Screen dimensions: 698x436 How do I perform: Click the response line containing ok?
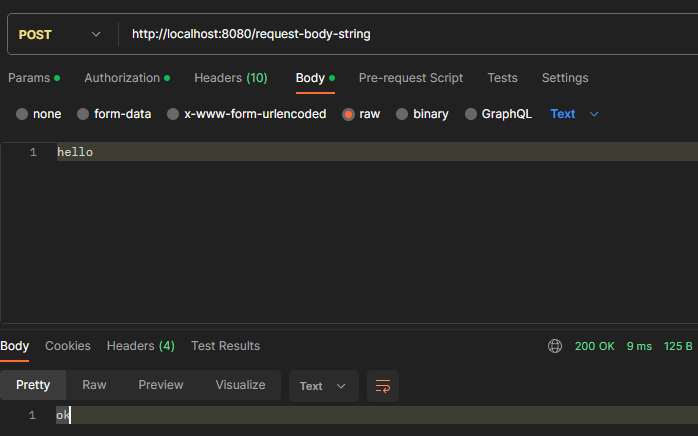tap(377, 415)
